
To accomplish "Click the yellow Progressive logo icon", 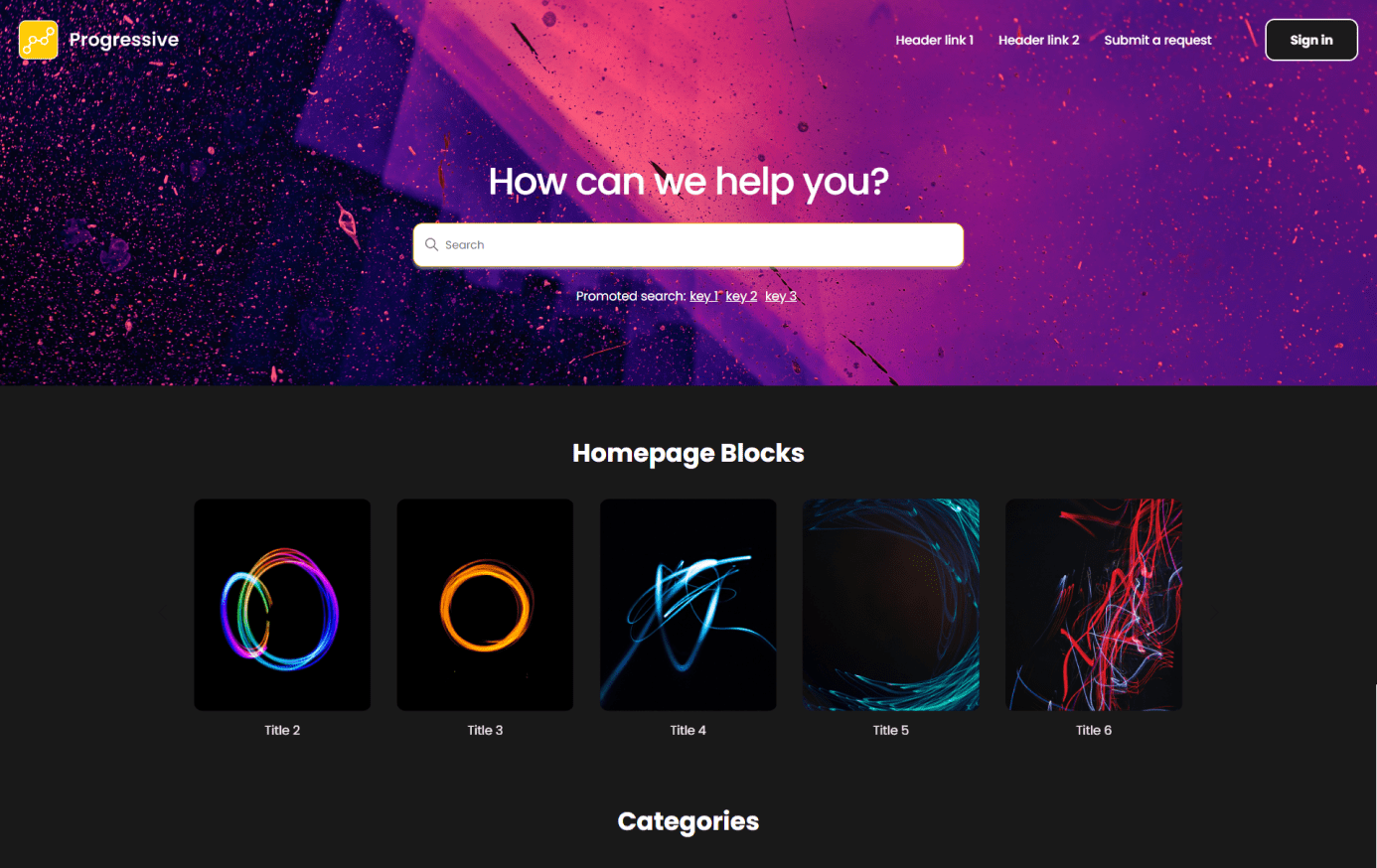I will [38, 40].
